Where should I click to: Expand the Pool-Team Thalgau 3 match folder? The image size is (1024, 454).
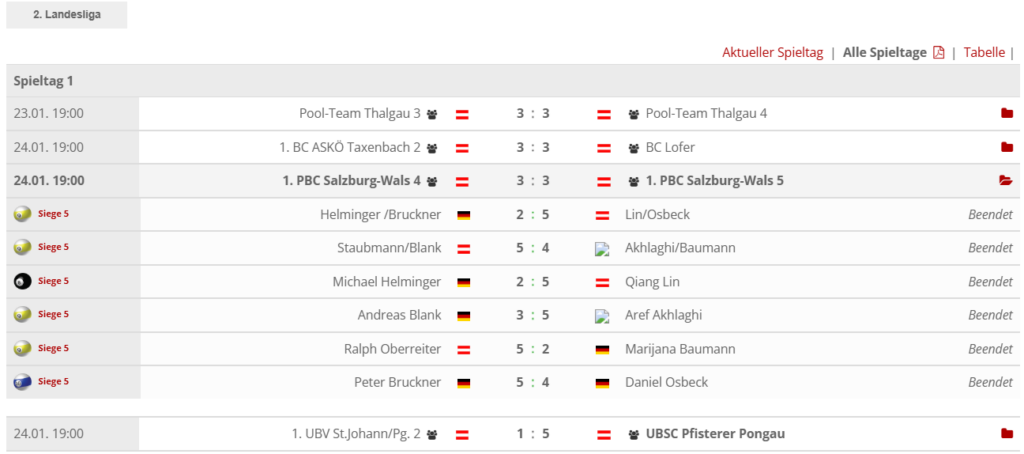1006,114
